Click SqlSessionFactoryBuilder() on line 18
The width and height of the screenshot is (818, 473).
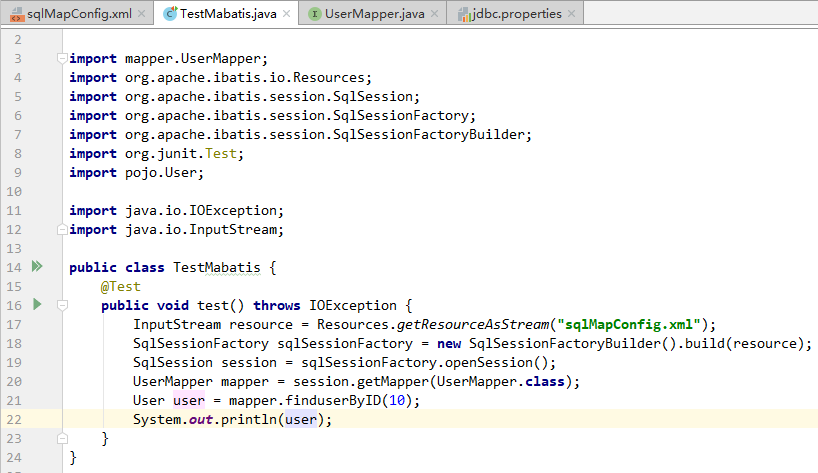pos(572,344)
